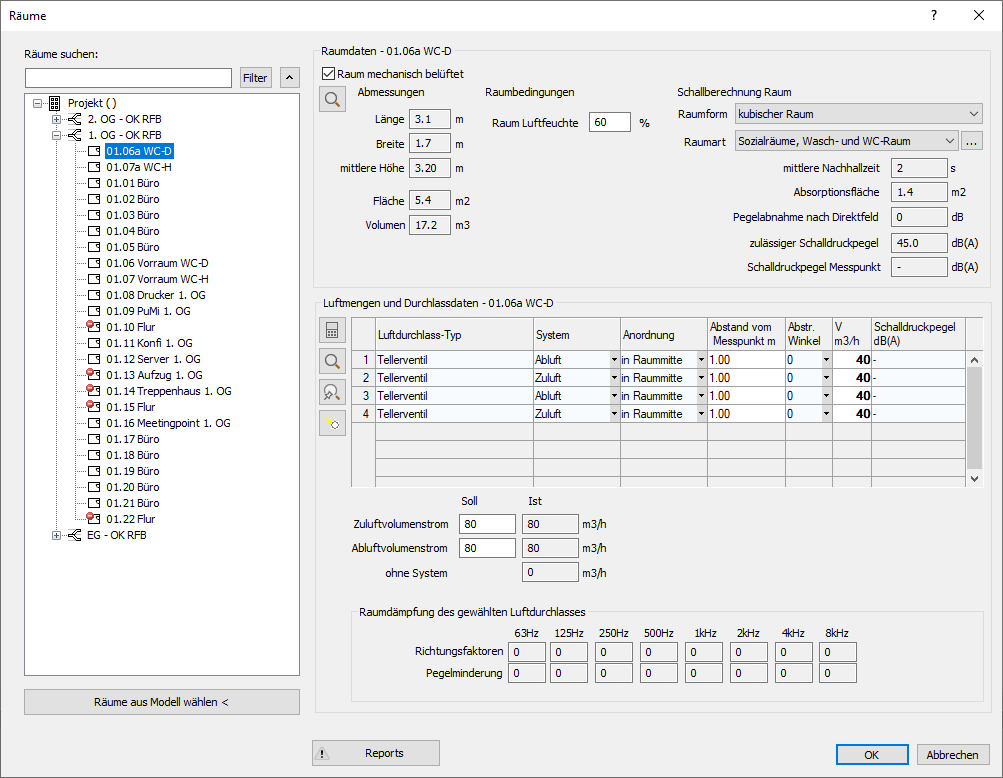Click the Projekt building icon in tree
This screenshot has height=778, width=1003.
pyautogui.click(x=55, y=103)
